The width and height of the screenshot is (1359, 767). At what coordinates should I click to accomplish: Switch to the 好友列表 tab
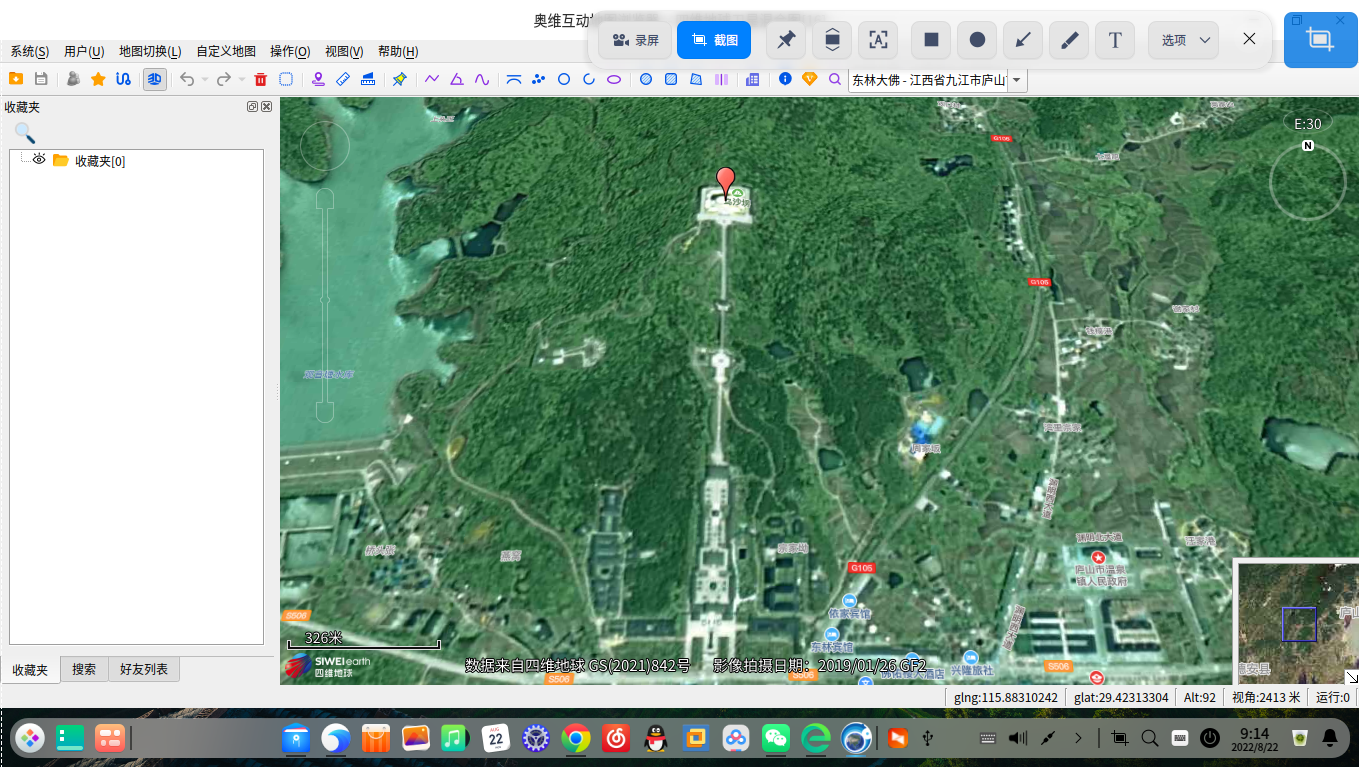pyautogui.click(x=144, y=669)
